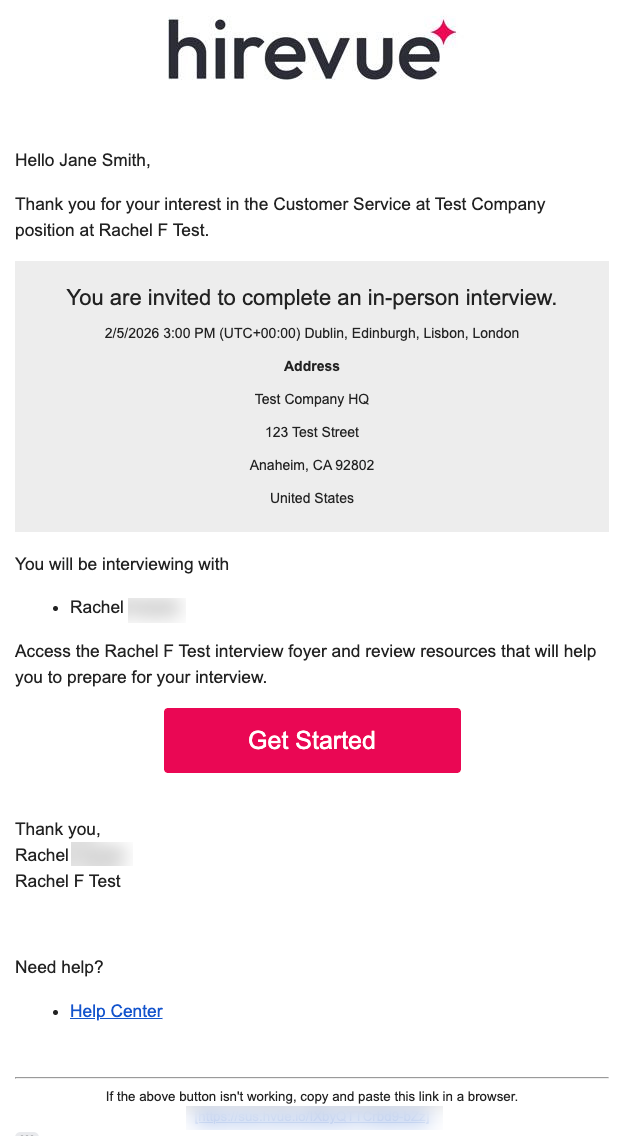Click the 'Rachel F Test' signature line
The height and width of the screenshot is (1136, 624).
coord(68,881)
